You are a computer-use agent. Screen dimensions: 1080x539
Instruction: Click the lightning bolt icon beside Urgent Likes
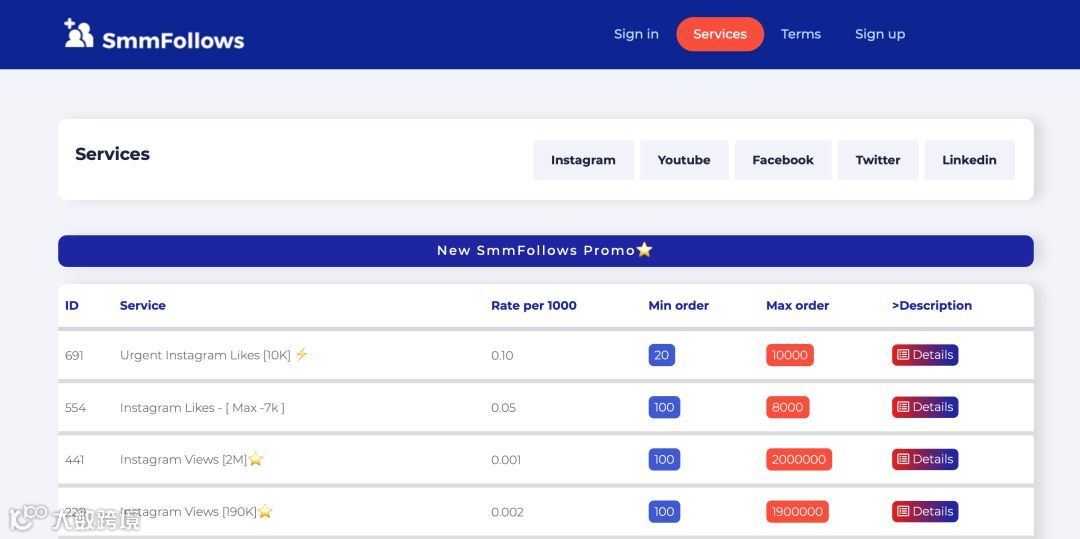click(302, 354)
